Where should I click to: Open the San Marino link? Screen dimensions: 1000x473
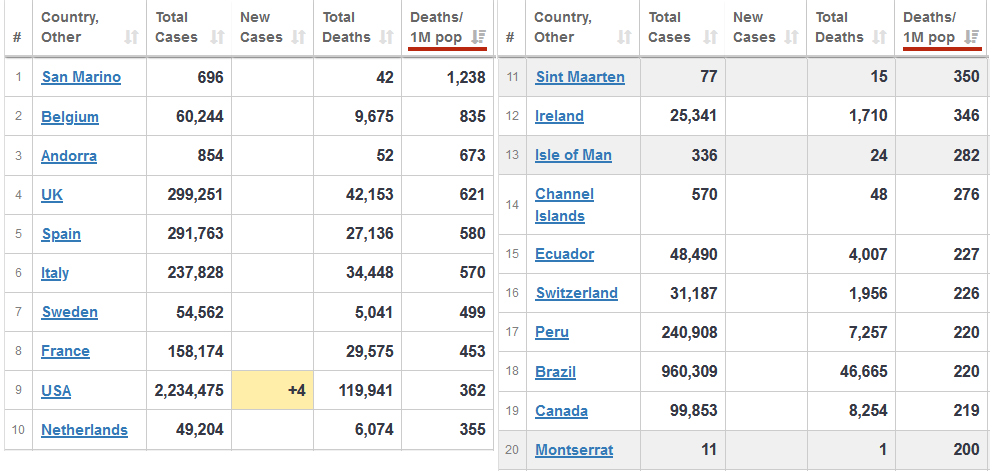[81, 77]
